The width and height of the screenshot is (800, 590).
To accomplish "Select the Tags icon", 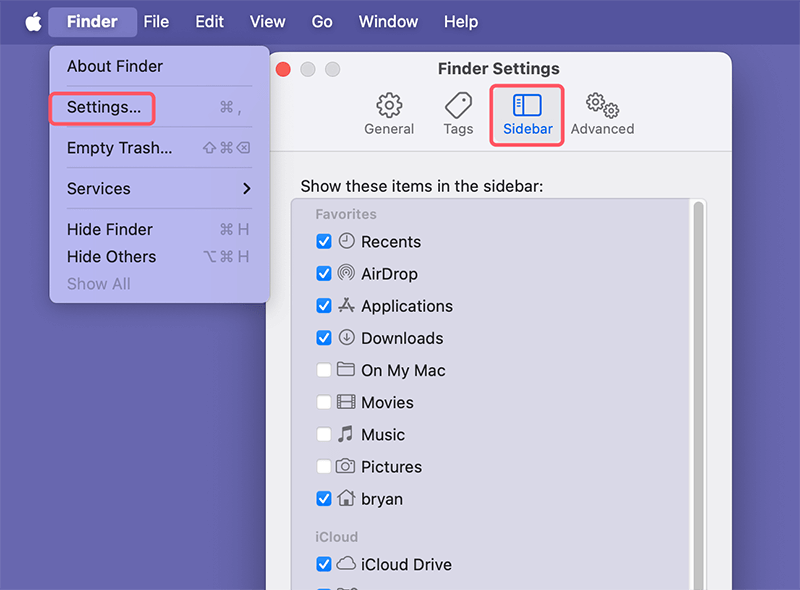I will 458,105.
